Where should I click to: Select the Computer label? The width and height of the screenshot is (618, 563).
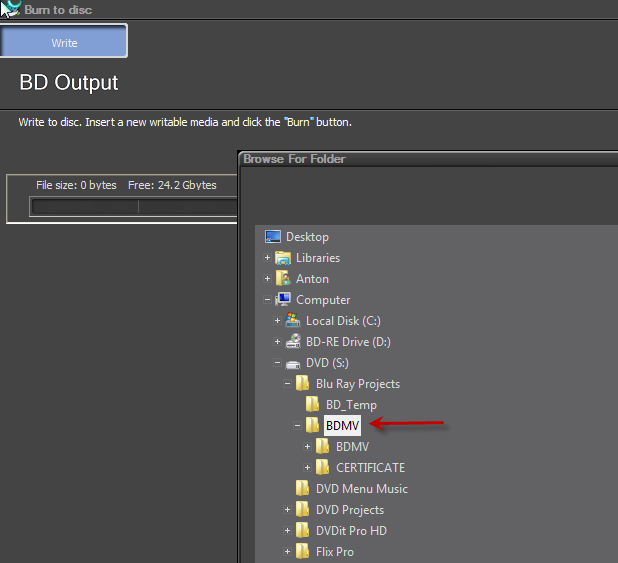(x=323, y=300)
